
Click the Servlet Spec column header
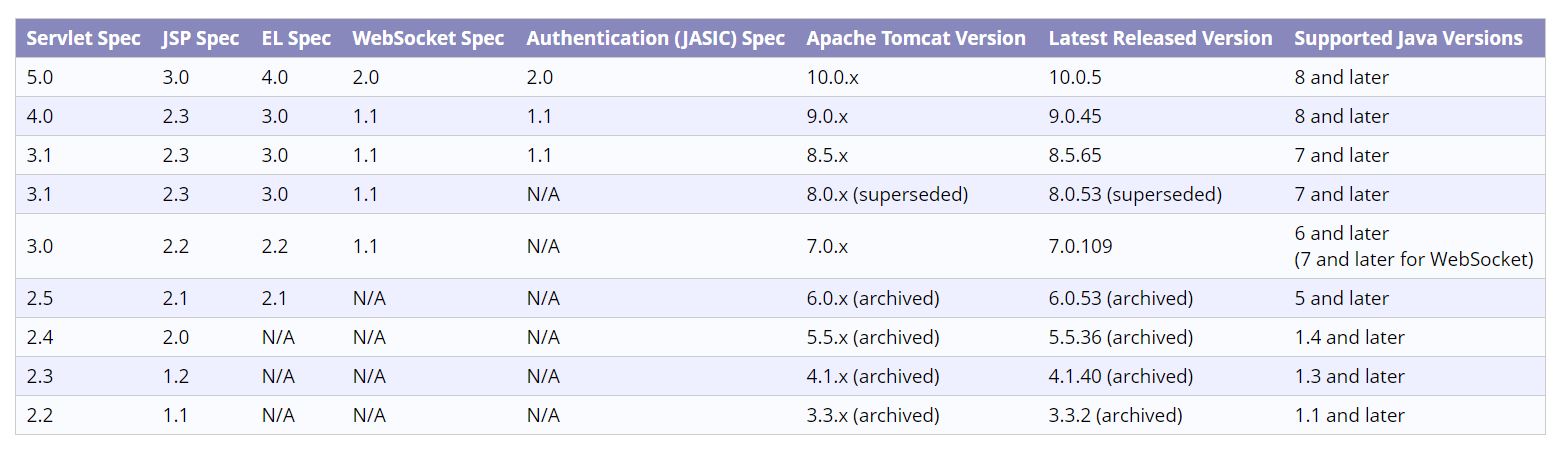pos(83,39)
